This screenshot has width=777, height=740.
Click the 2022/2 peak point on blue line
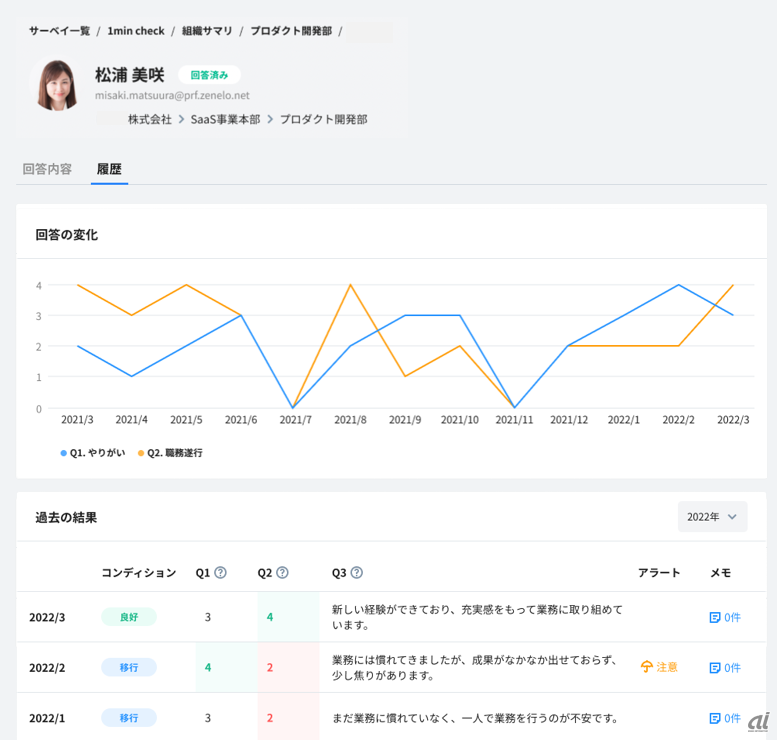(x=679, y=285)
